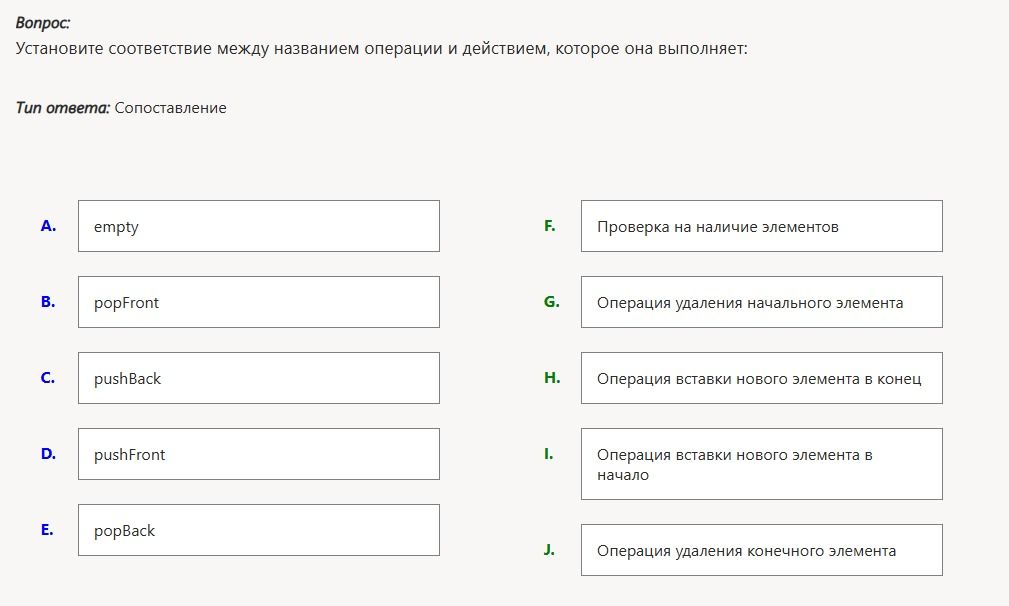The image size is (1009, 606).
Task: Click the blue letter E label
Action: [47, 529]
